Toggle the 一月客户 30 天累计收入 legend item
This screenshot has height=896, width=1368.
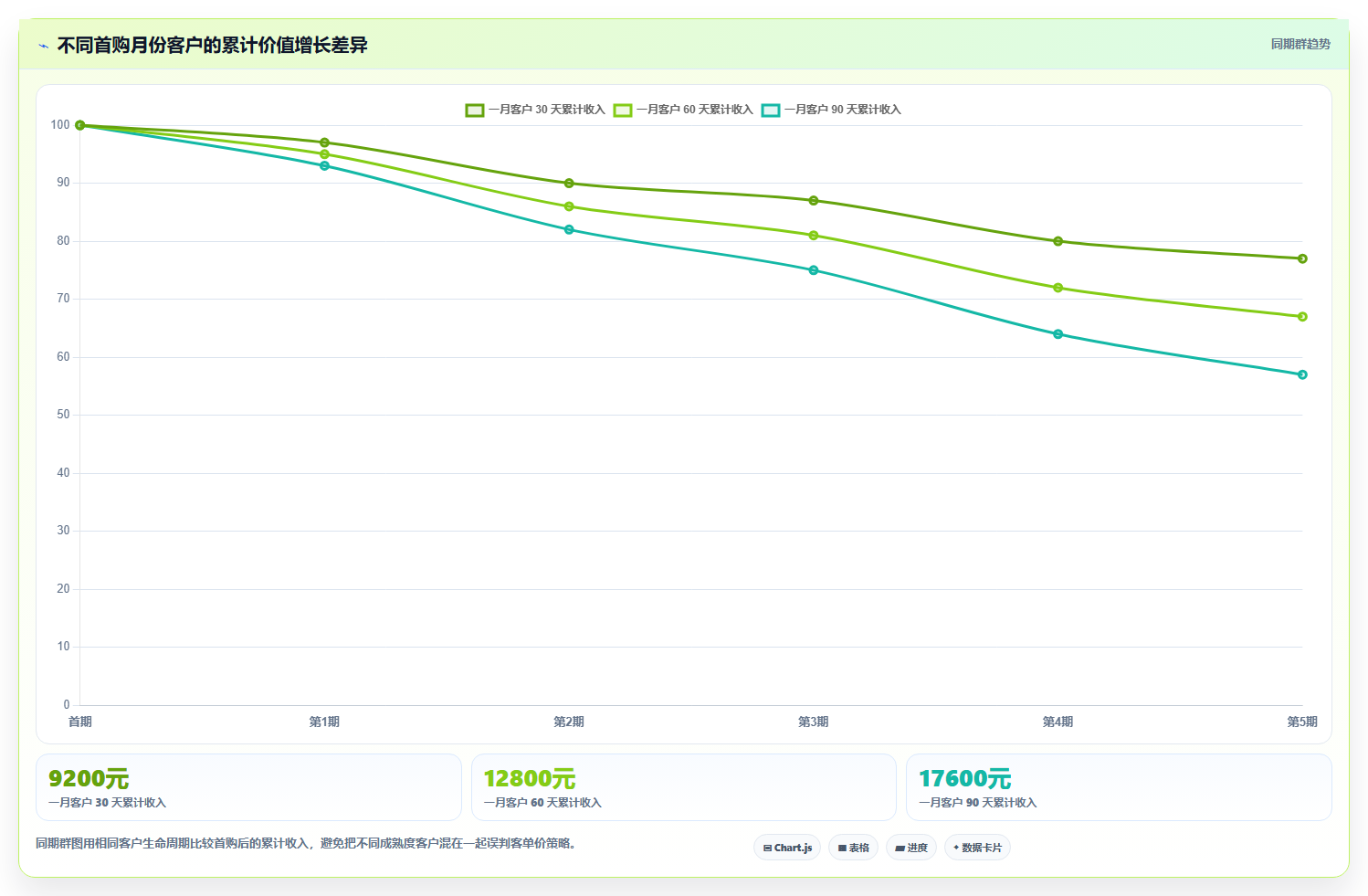[x=535, y=110]
